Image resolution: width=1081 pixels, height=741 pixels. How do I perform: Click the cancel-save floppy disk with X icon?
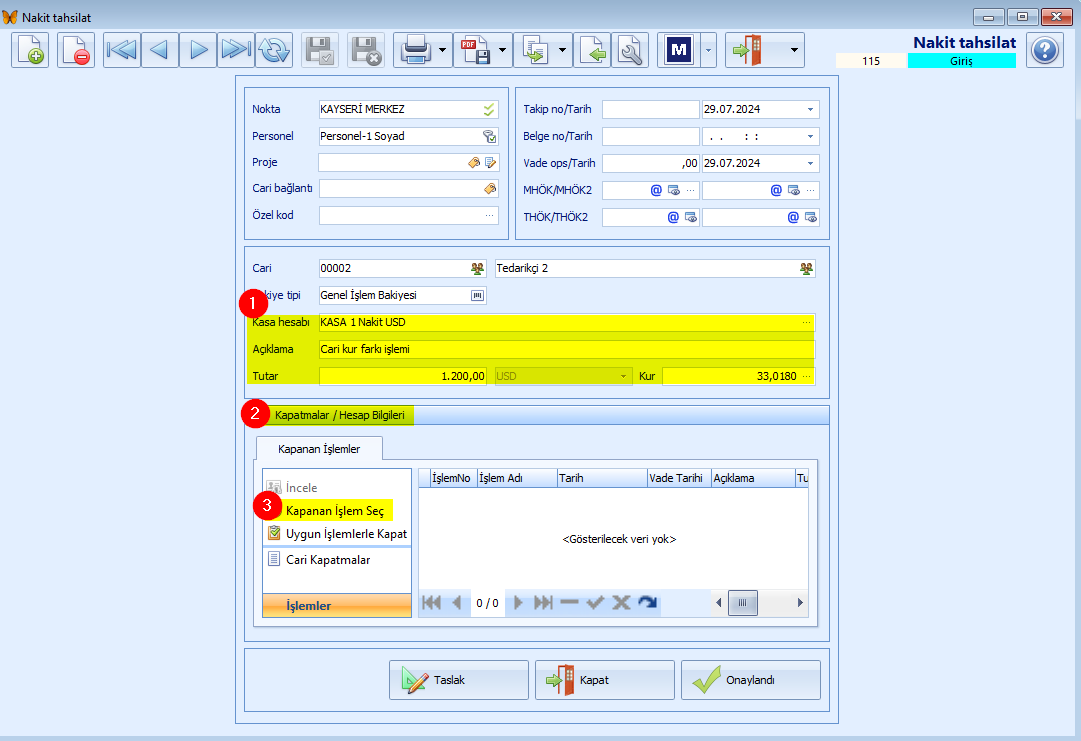pyautogui.click(x=365, y=50)
